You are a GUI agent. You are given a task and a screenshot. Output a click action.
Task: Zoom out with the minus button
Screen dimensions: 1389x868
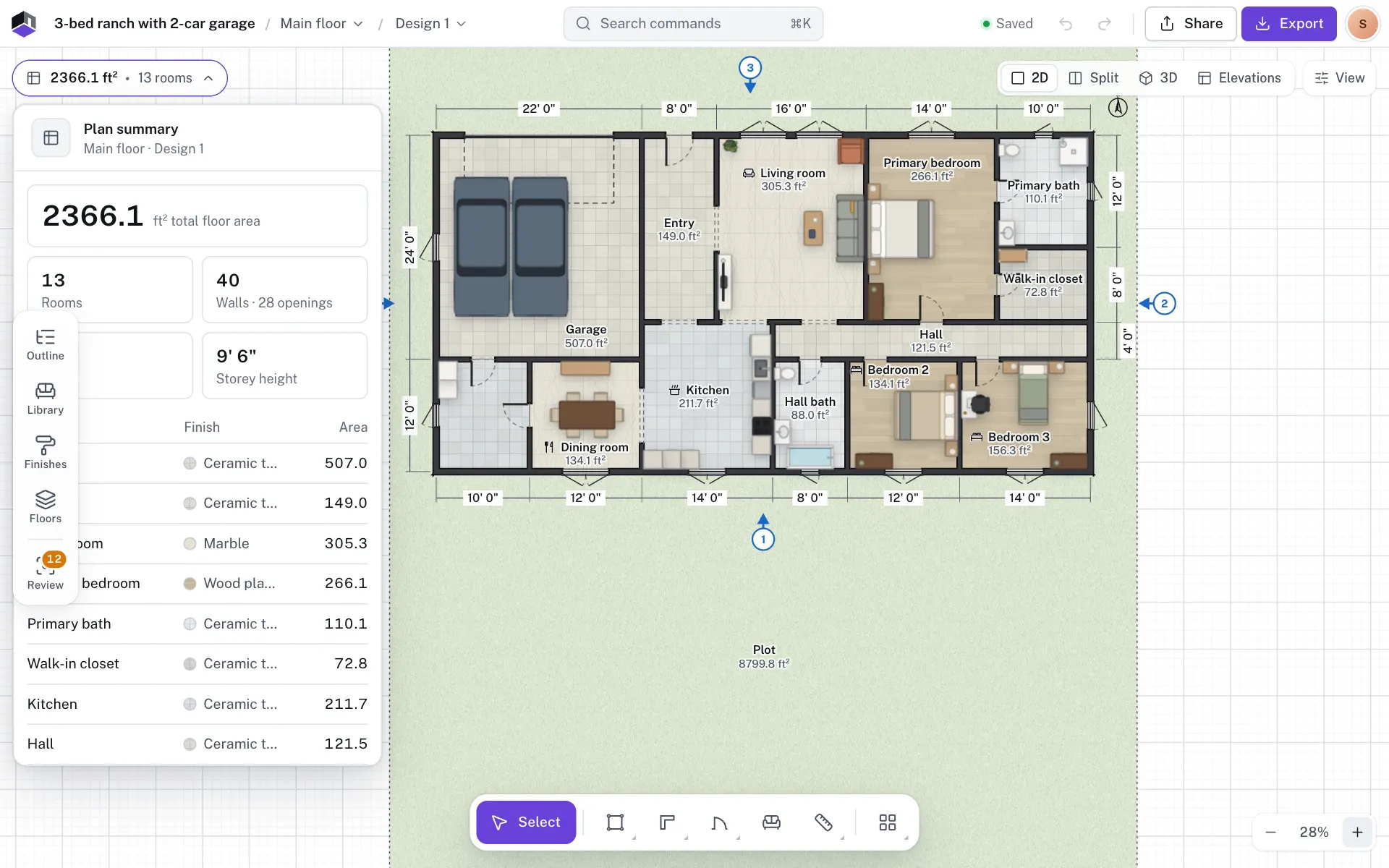coord(1270,833)
